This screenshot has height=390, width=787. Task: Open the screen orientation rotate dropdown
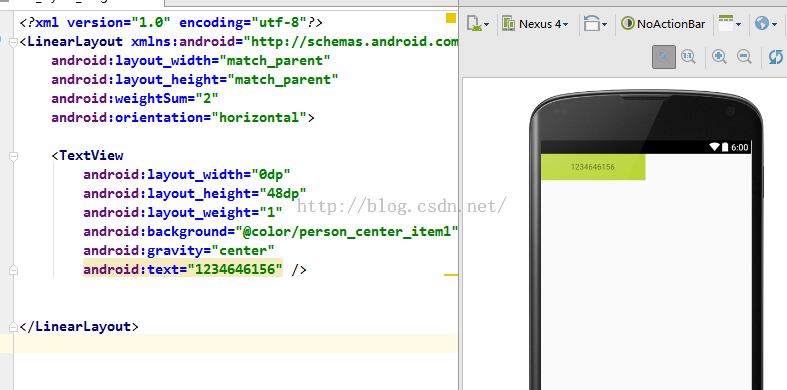(x=596, y=24)
